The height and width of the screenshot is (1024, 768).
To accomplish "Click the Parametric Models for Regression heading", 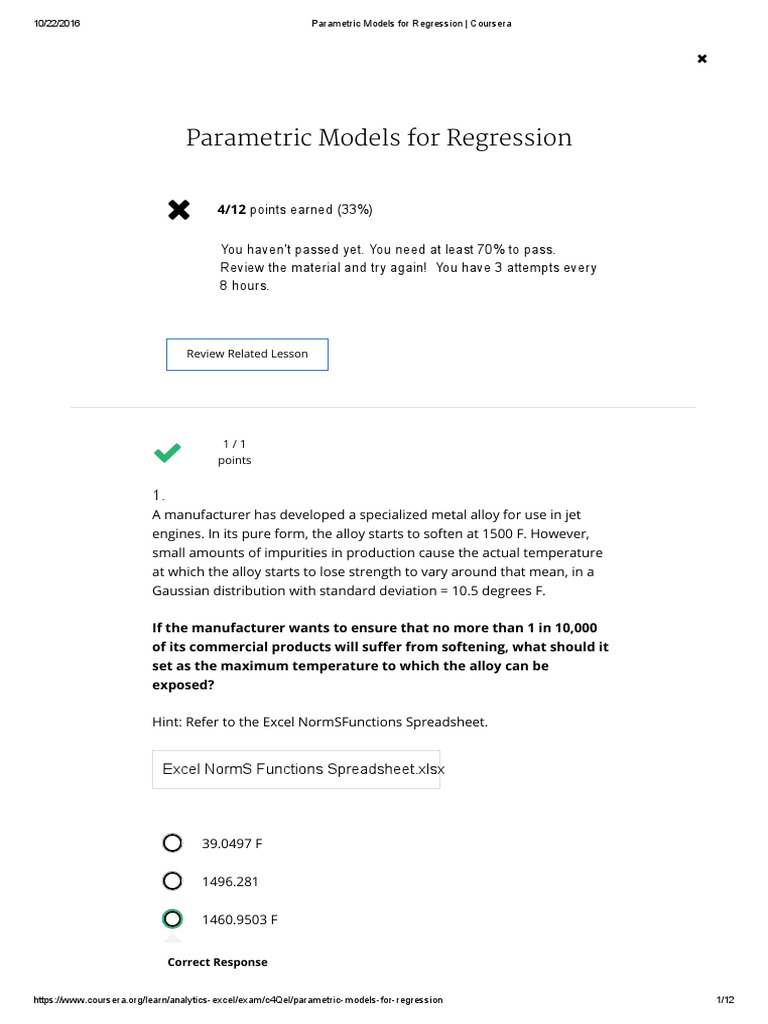I will pos(379,138).
